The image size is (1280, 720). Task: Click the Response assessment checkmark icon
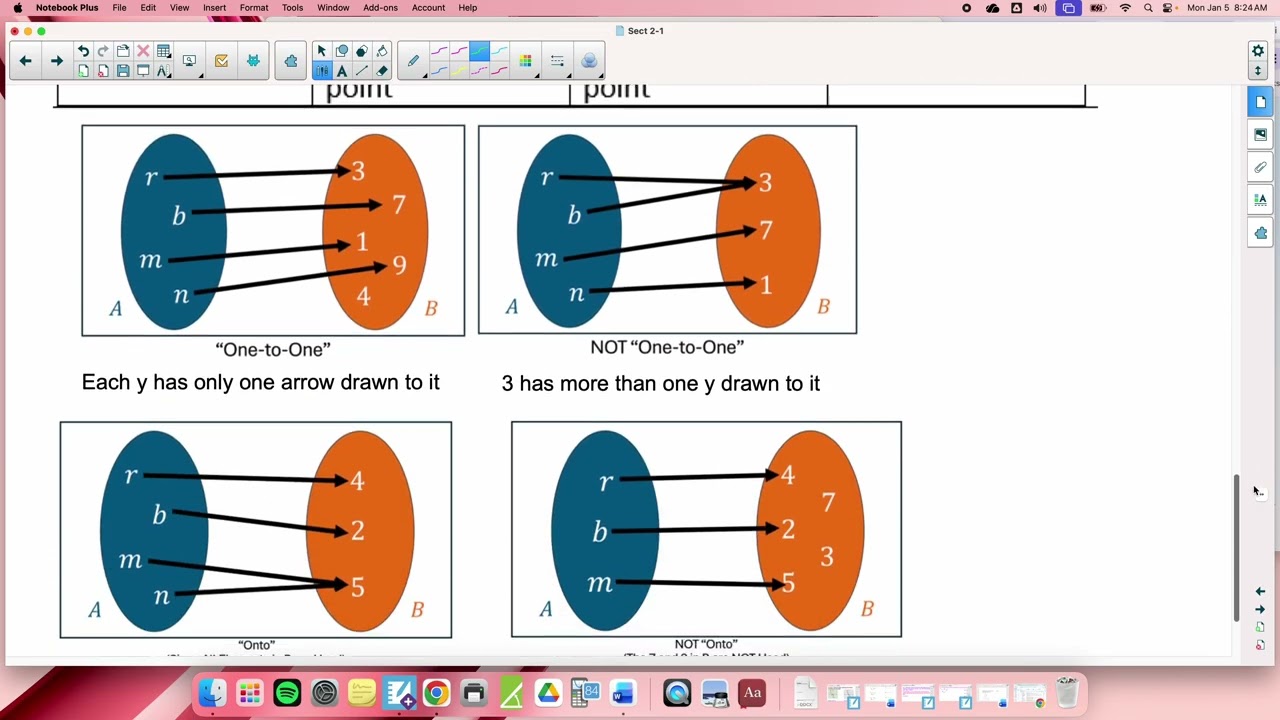221,61
